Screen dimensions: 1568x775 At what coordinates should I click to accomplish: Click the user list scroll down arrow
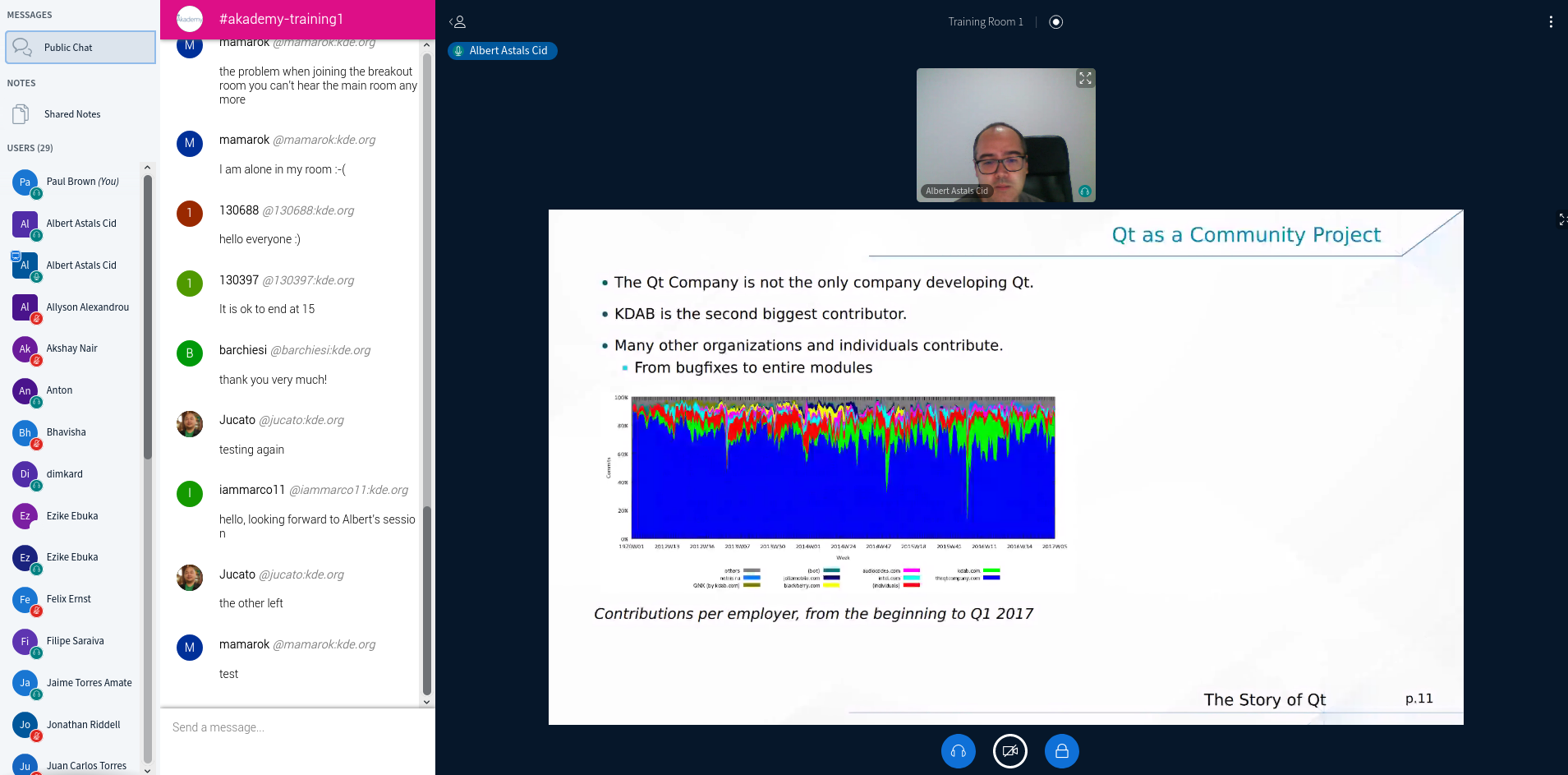pyautogui.click(x=148, y=770)
